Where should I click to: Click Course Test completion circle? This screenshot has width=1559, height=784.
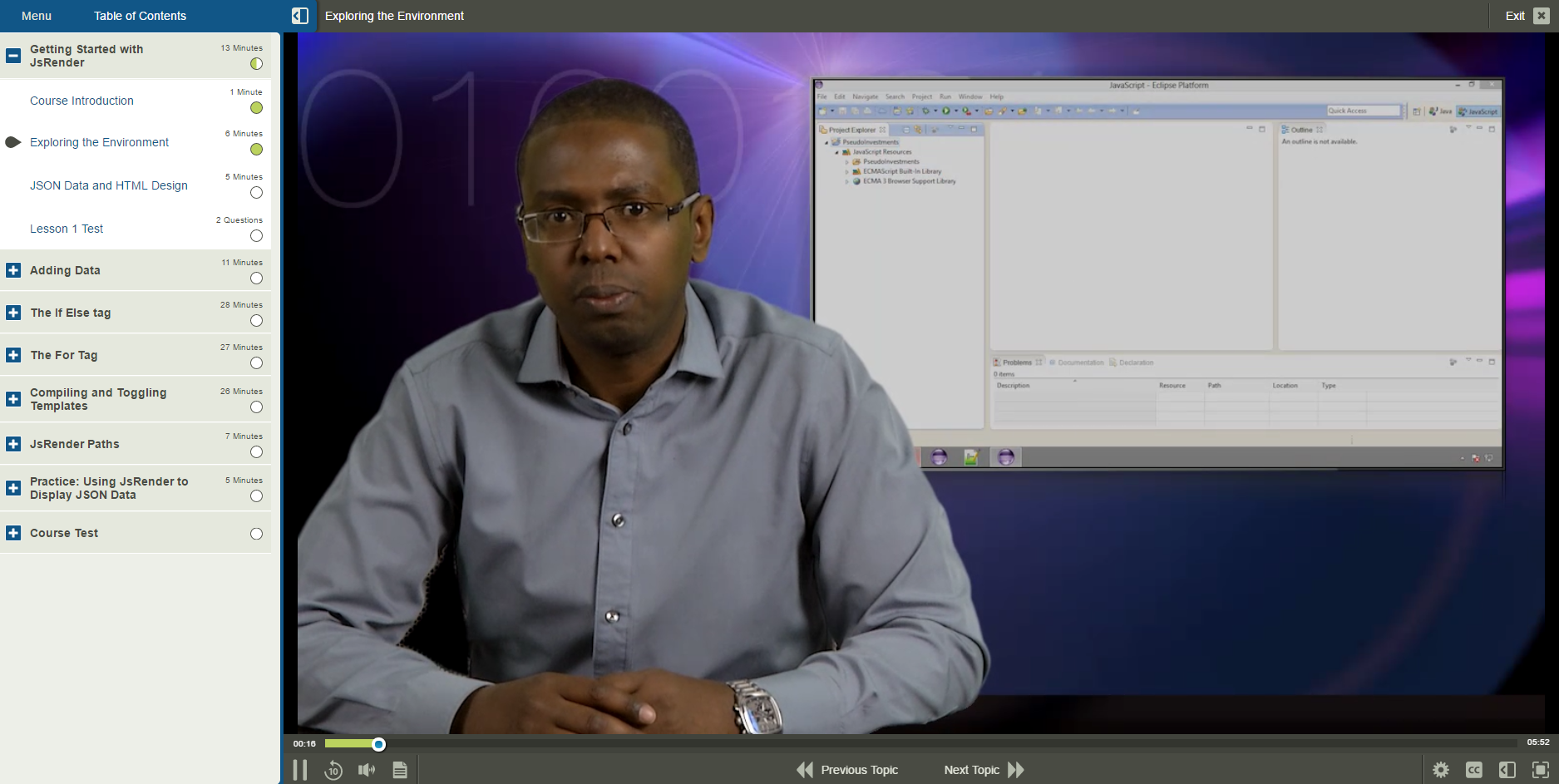(x=256, y=534)
